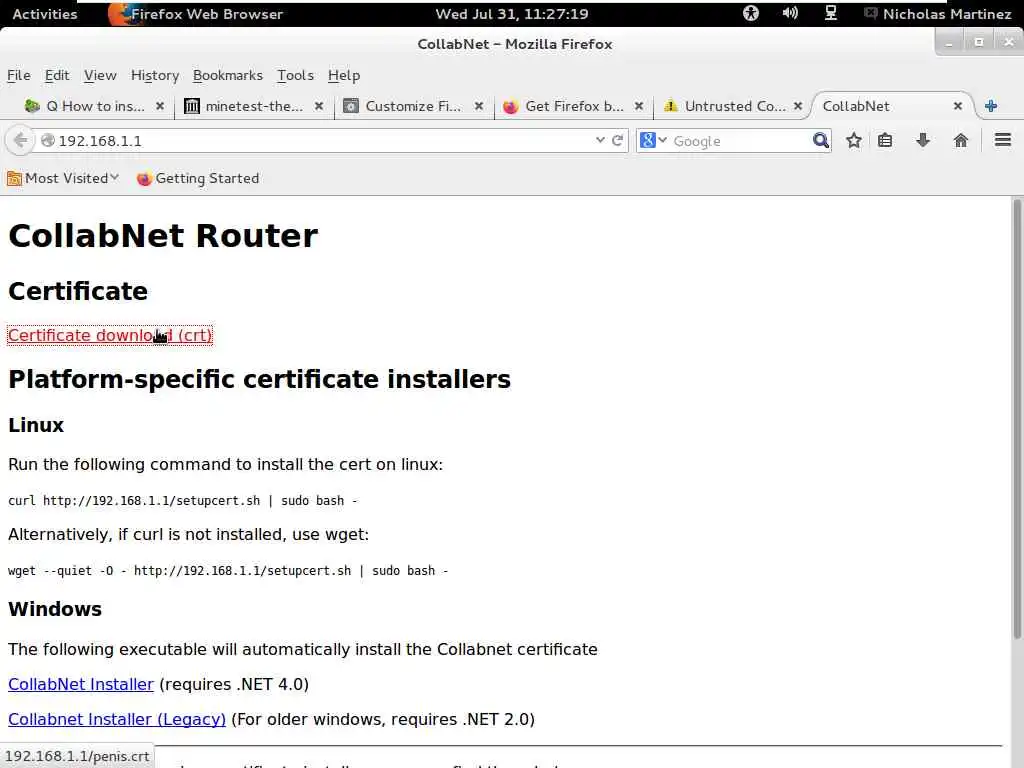Open the downloads arrow icon

[x=923, y=140]
